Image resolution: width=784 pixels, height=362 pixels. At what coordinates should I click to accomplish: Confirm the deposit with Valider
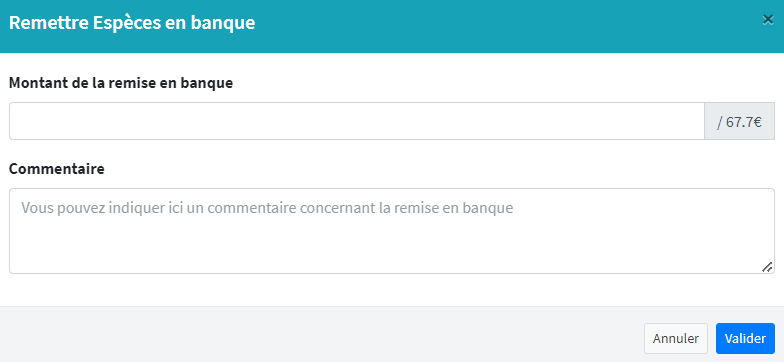(x=745, y=338)
